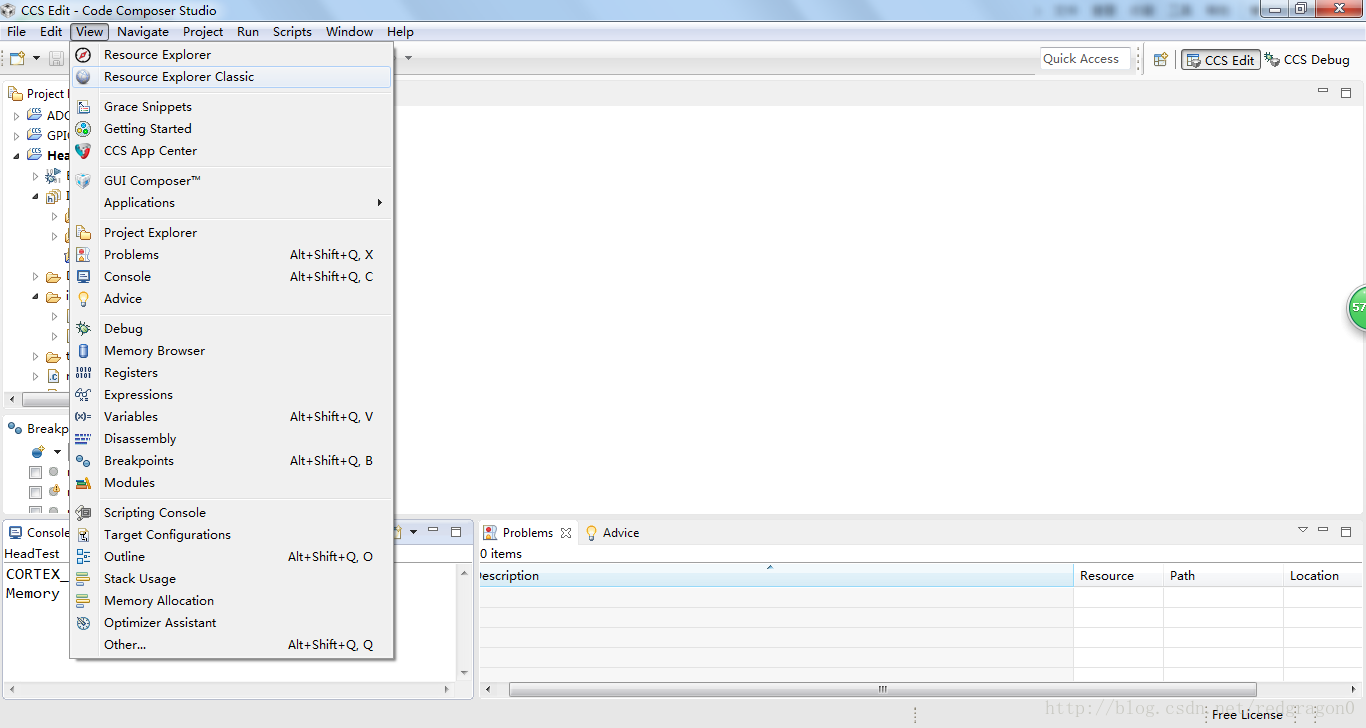Open the New toolbar dropdown arrow
The image size is (1366, 728).
pos(36,59)
